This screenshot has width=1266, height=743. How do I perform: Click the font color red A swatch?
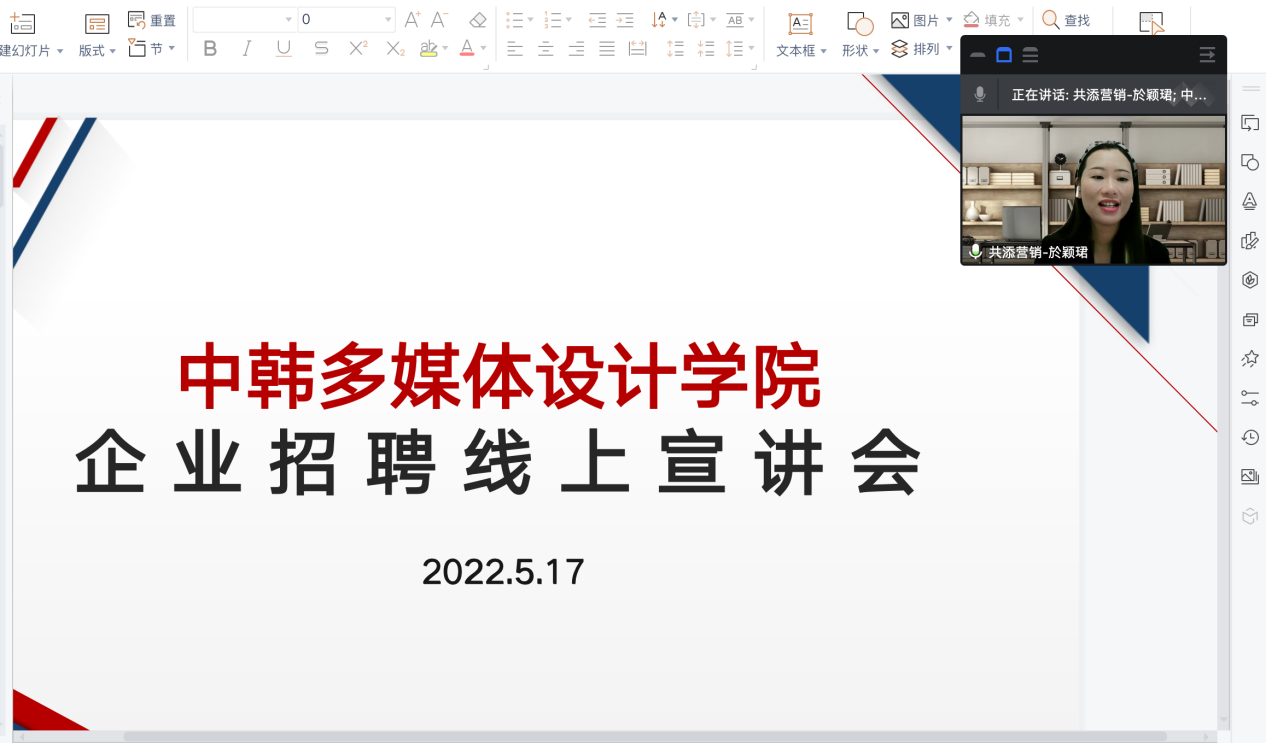[x=466, y=48]
